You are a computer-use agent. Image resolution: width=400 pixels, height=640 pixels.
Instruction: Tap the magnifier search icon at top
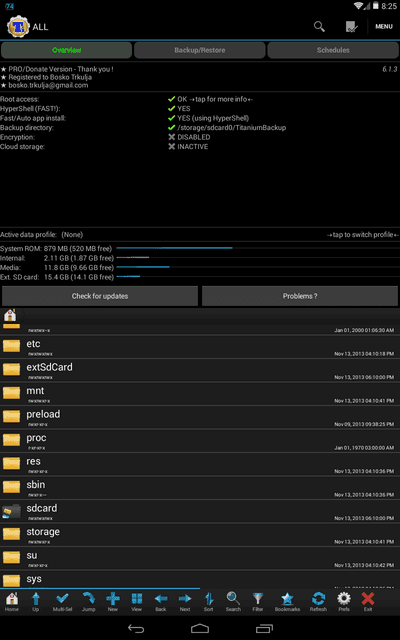319,27
